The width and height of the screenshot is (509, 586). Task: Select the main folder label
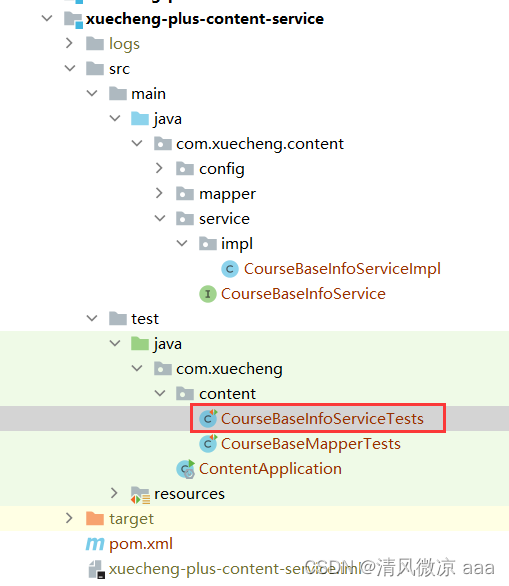coord(148,94)
